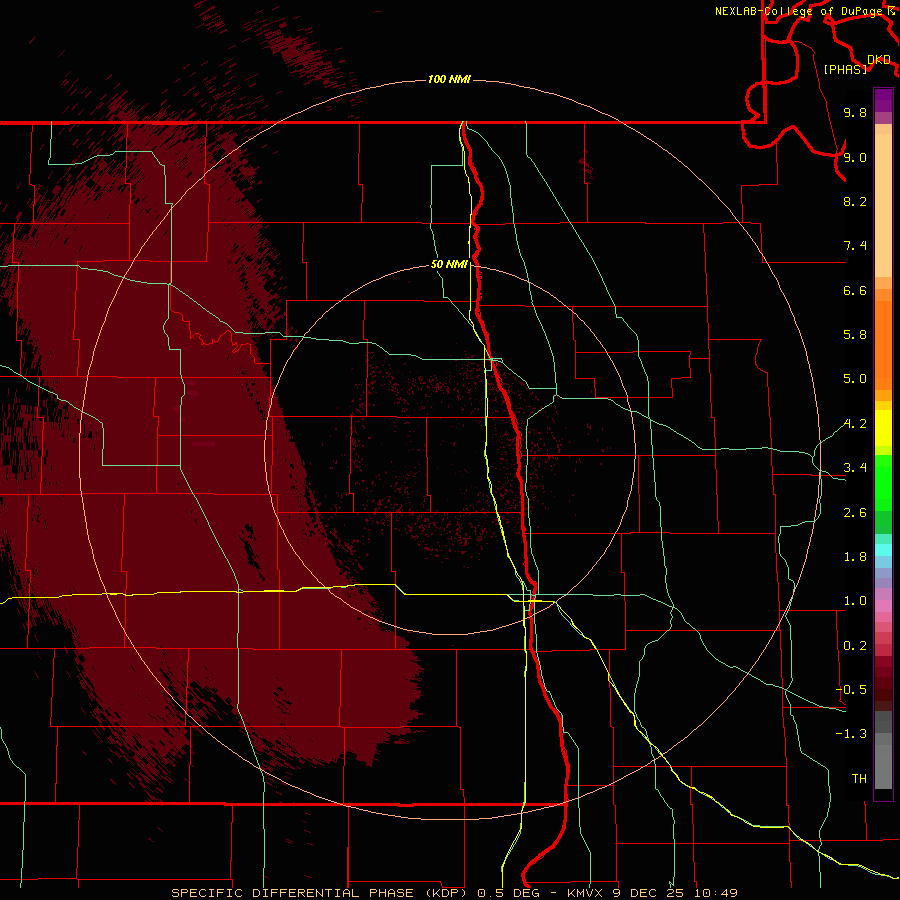
Task: Click the [PHAS] units label
Action: (x=845, y=69)
